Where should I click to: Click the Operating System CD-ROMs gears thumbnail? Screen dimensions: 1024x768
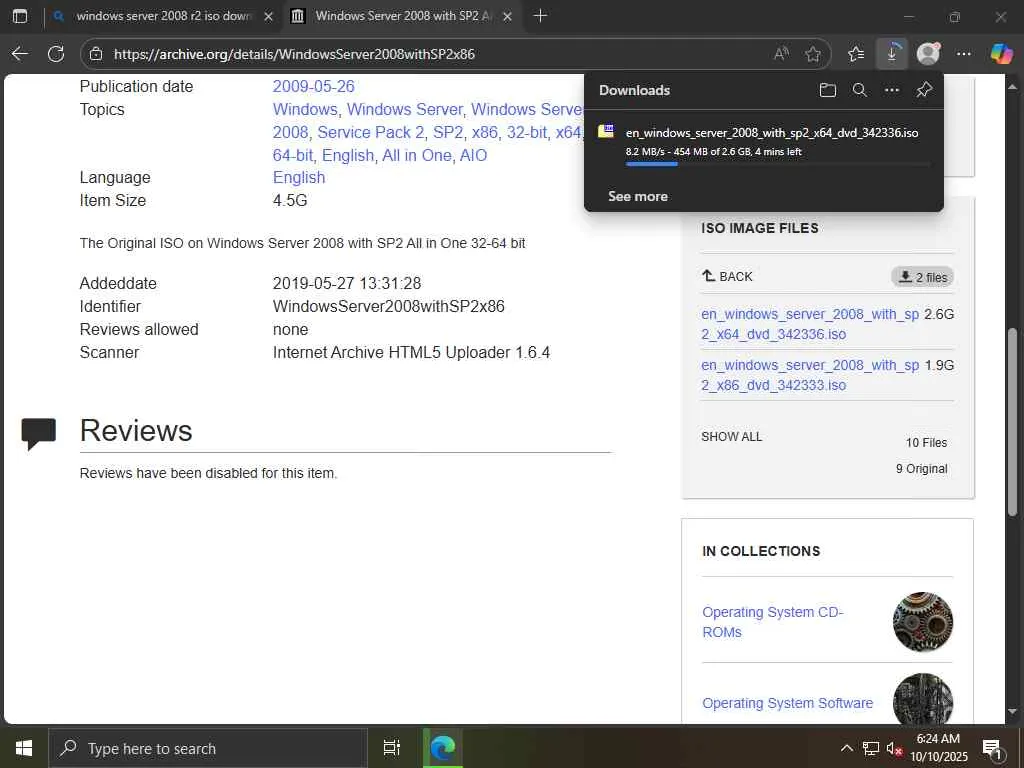point(923,622)
